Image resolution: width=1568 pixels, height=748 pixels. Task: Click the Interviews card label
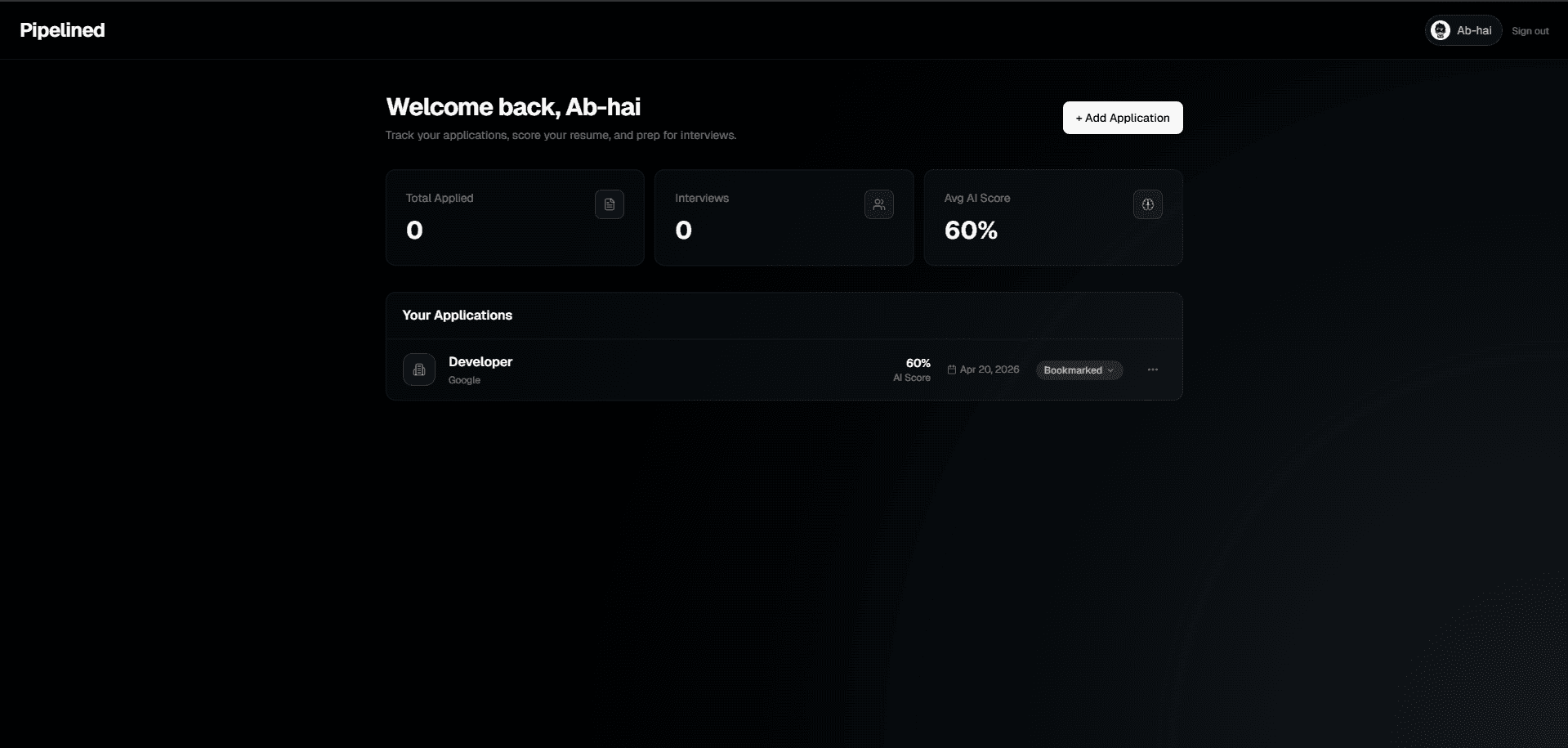(702, 198)
